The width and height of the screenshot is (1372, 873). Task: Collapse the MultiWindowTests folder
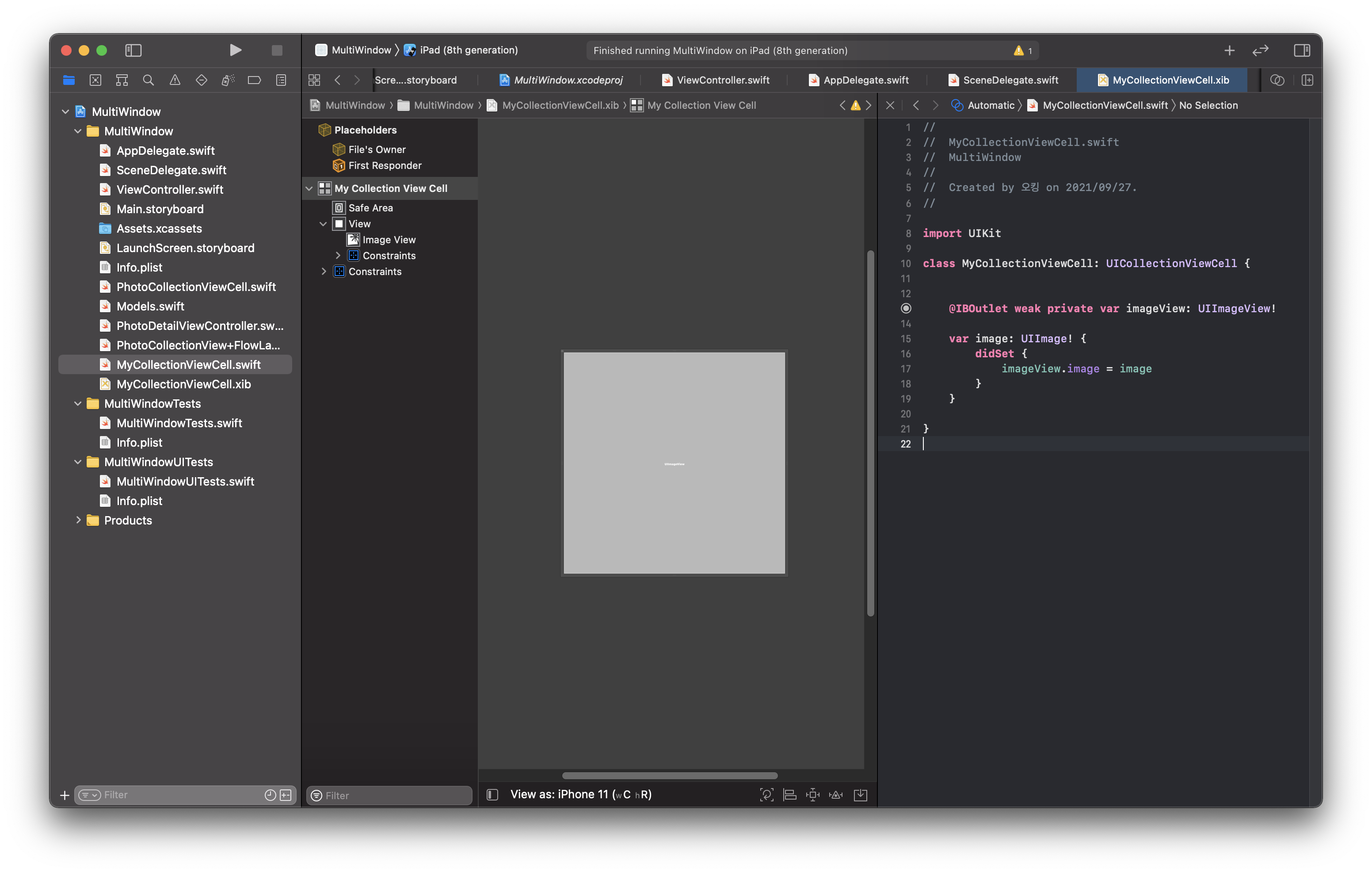78,404
